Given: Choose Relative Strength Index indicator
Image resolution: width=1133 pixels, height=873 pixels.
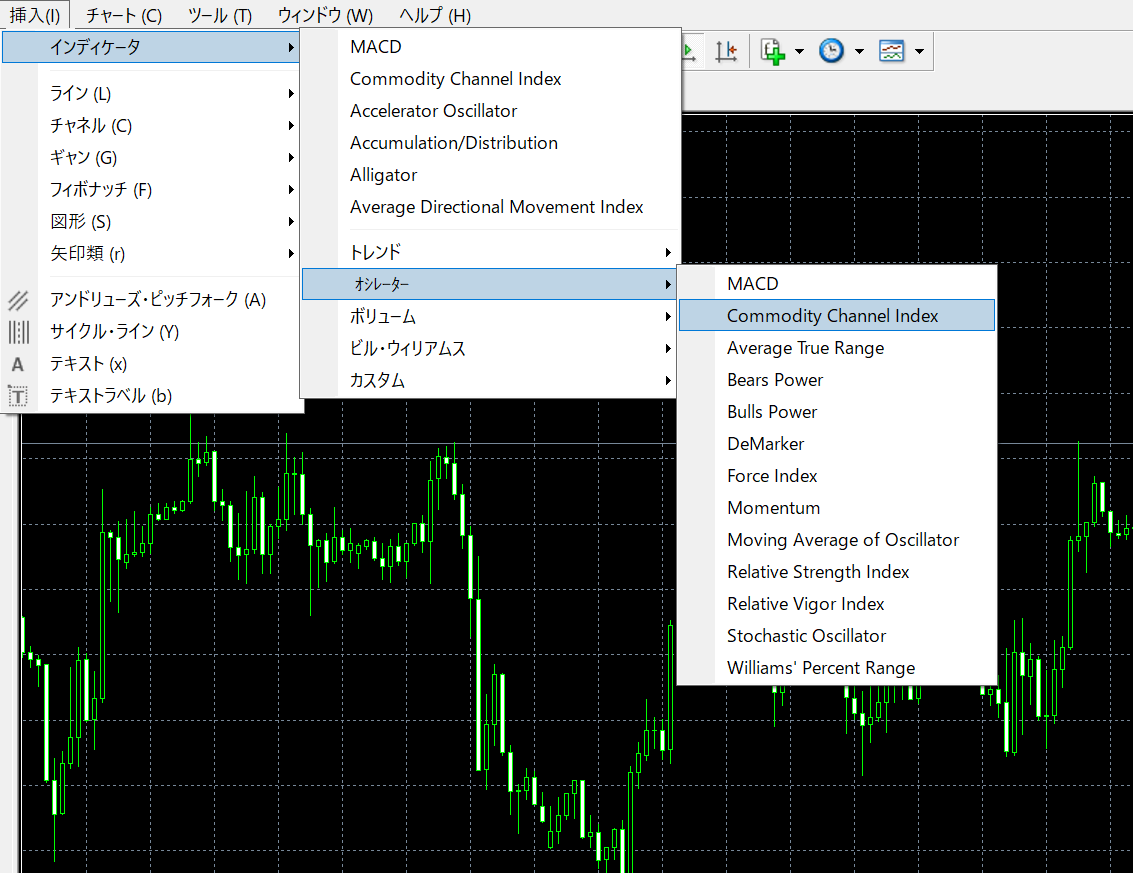Looking at the screenshot, I should coord(837,572).
